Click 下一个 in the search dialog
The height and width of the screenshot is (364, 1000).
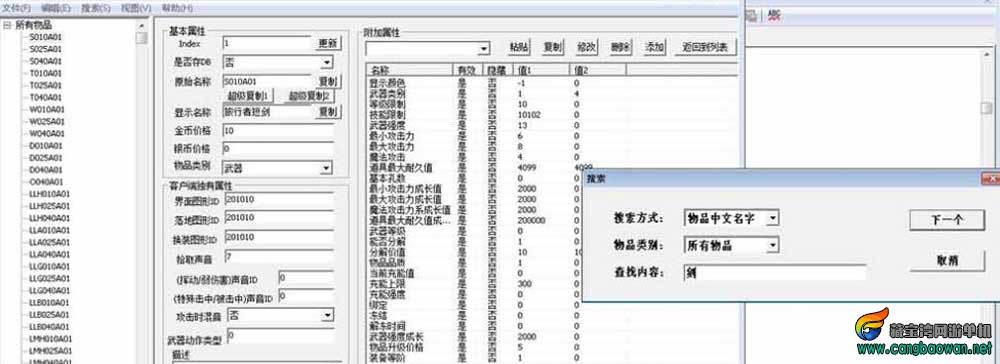pyautogui.click(x=947, y=219)
